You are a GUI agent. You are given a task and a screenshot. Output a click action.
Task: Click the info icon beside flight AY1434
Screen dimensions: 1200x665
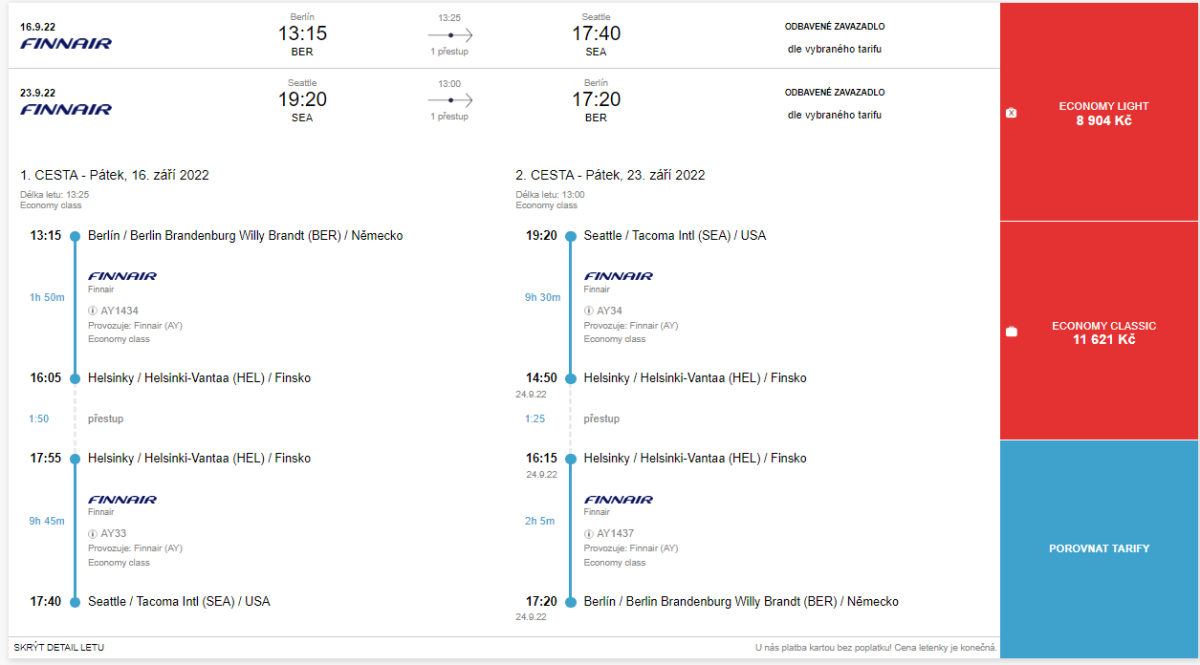93,311
